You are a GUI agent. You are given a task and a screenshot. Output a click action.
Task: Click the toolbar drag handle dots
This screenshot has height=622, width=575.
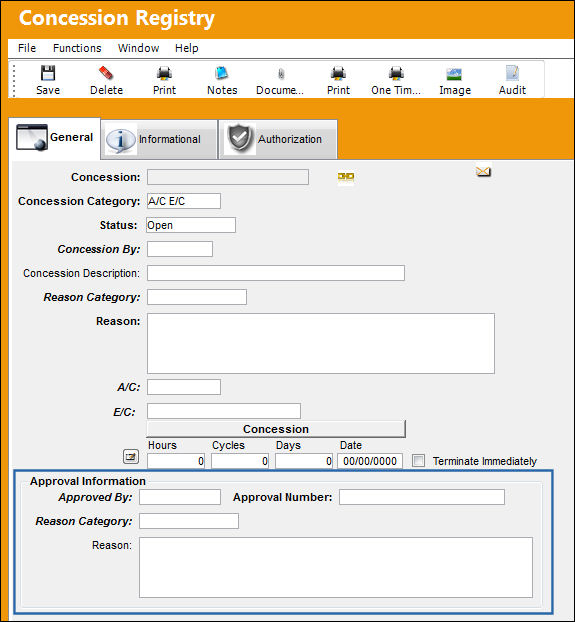click(14, 81)
